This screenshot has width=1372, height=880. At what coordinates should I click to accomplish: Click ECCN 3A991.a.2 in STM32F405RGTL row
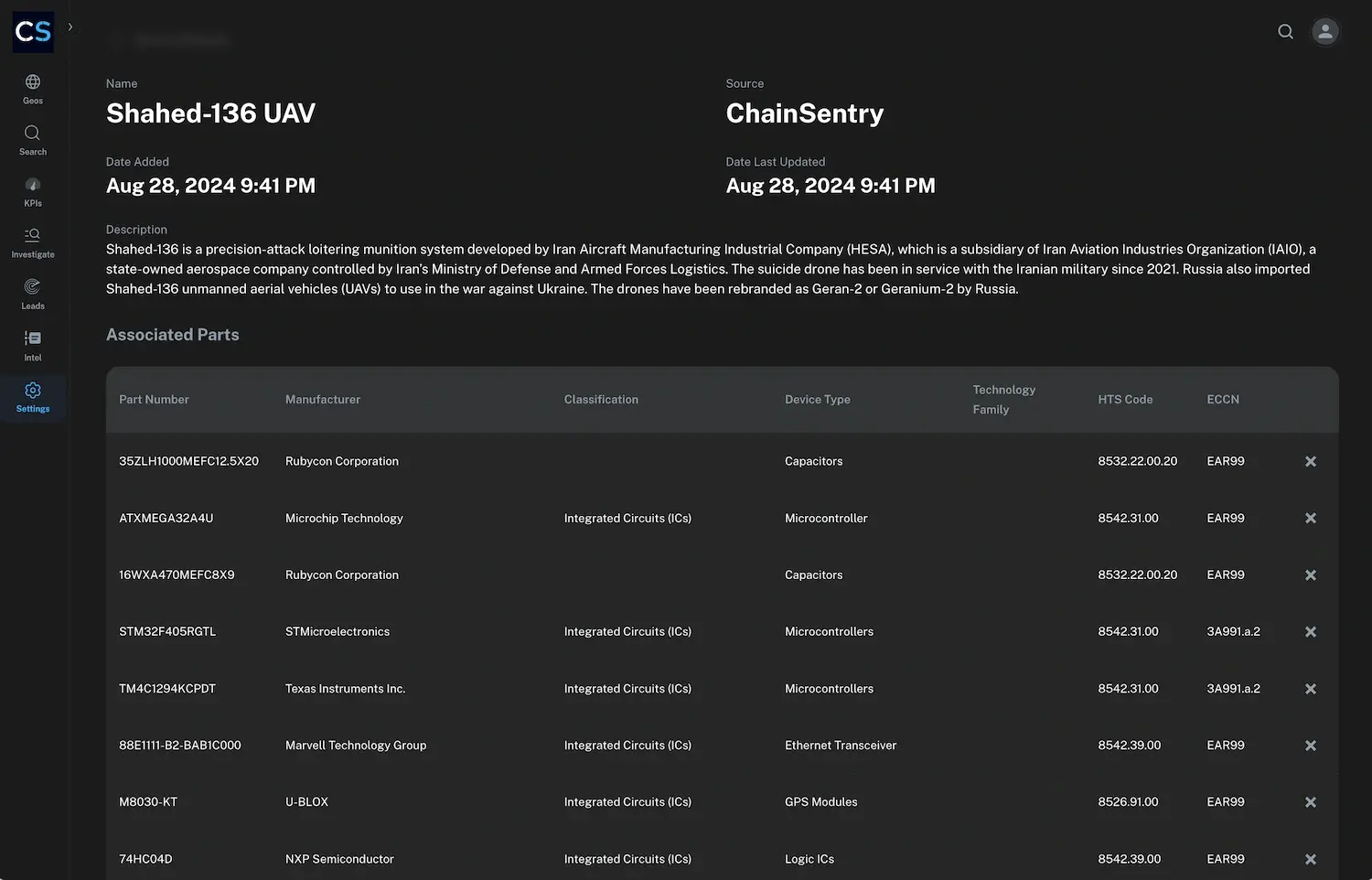[1233, 631]
